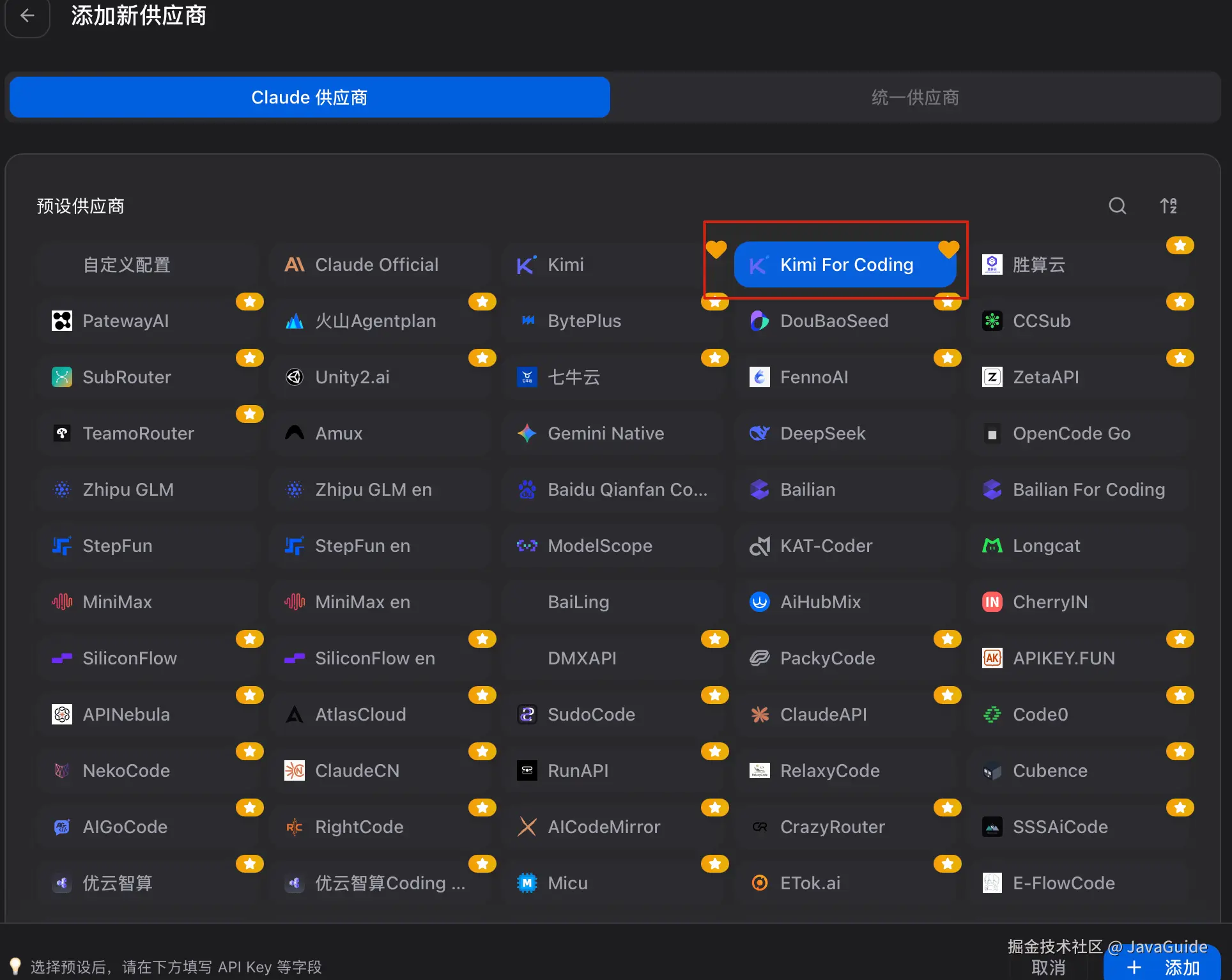Click the KAT-Coder logo icon
Screen dimensions: 1232x980
[759, 546]
